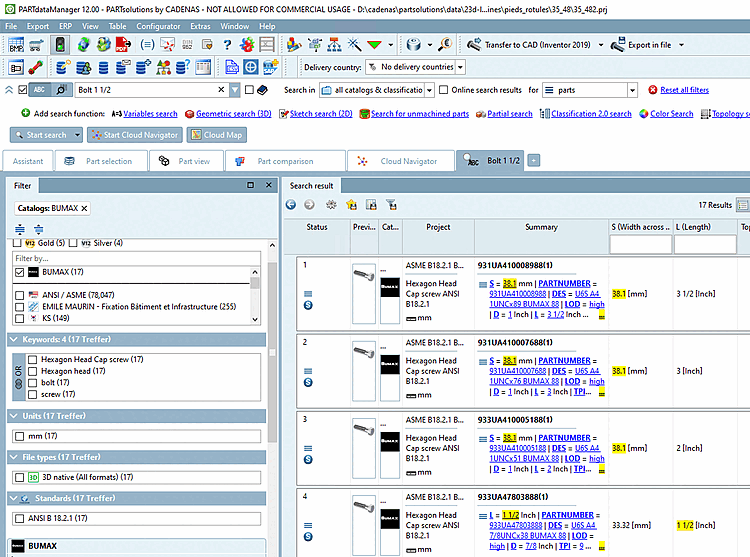Click the favorites star folder icon
The image size is (750, 557).
352,205
